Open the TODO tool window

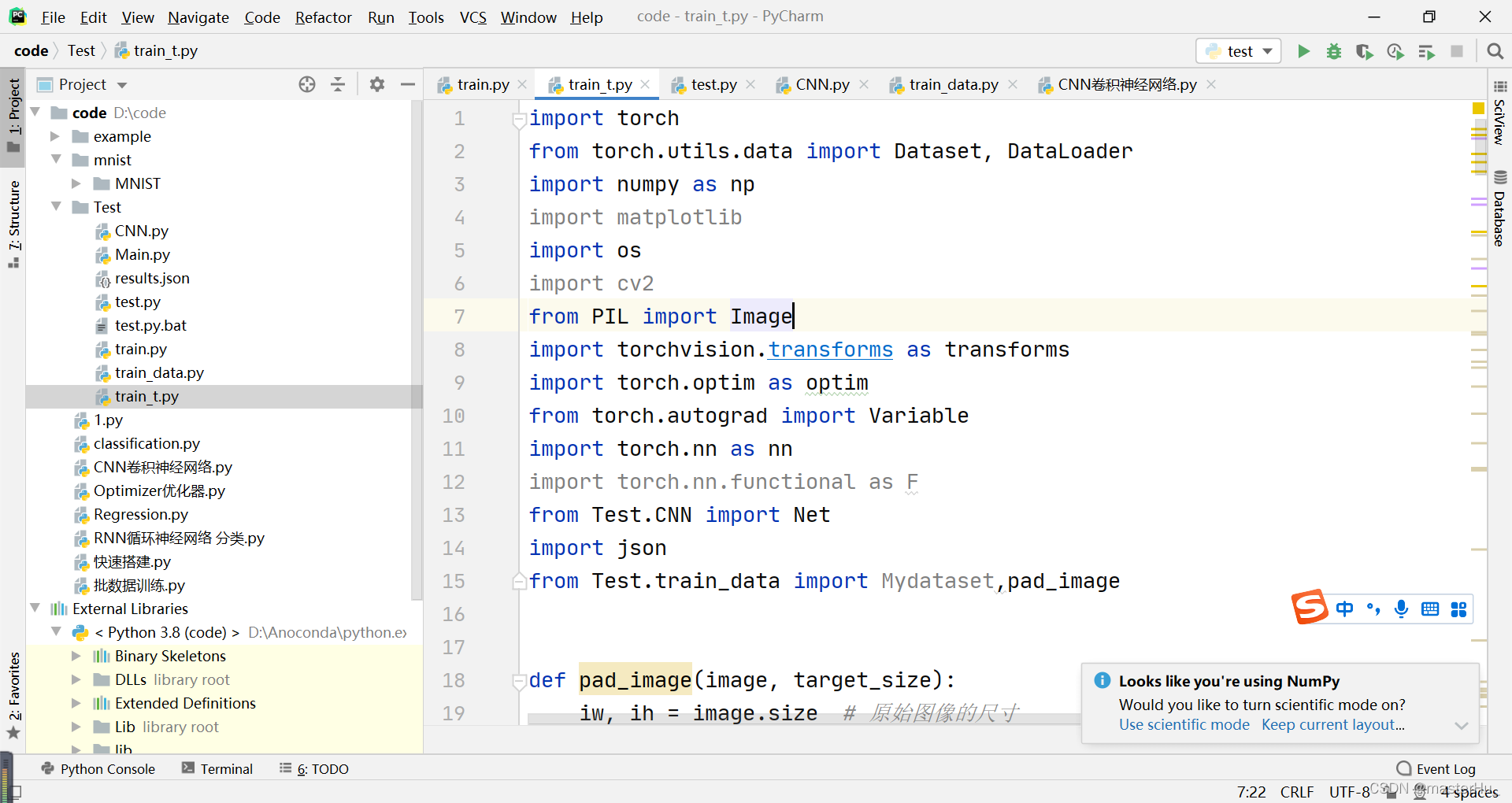click(x=313, y=768)
